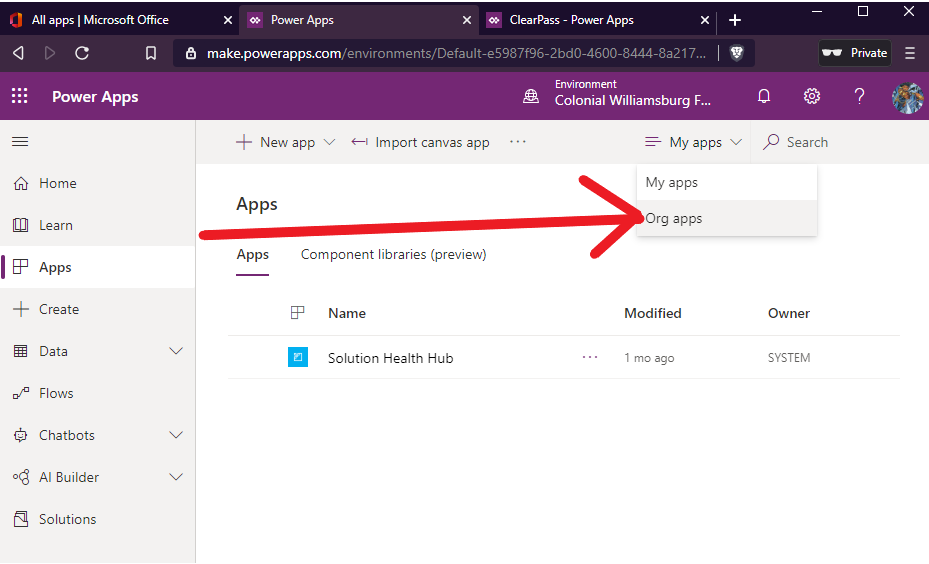Switch to All apps Microsoft Office tab
Image resolution: width=929 pixels, height=564 pixels.
(x=100, y=20)
